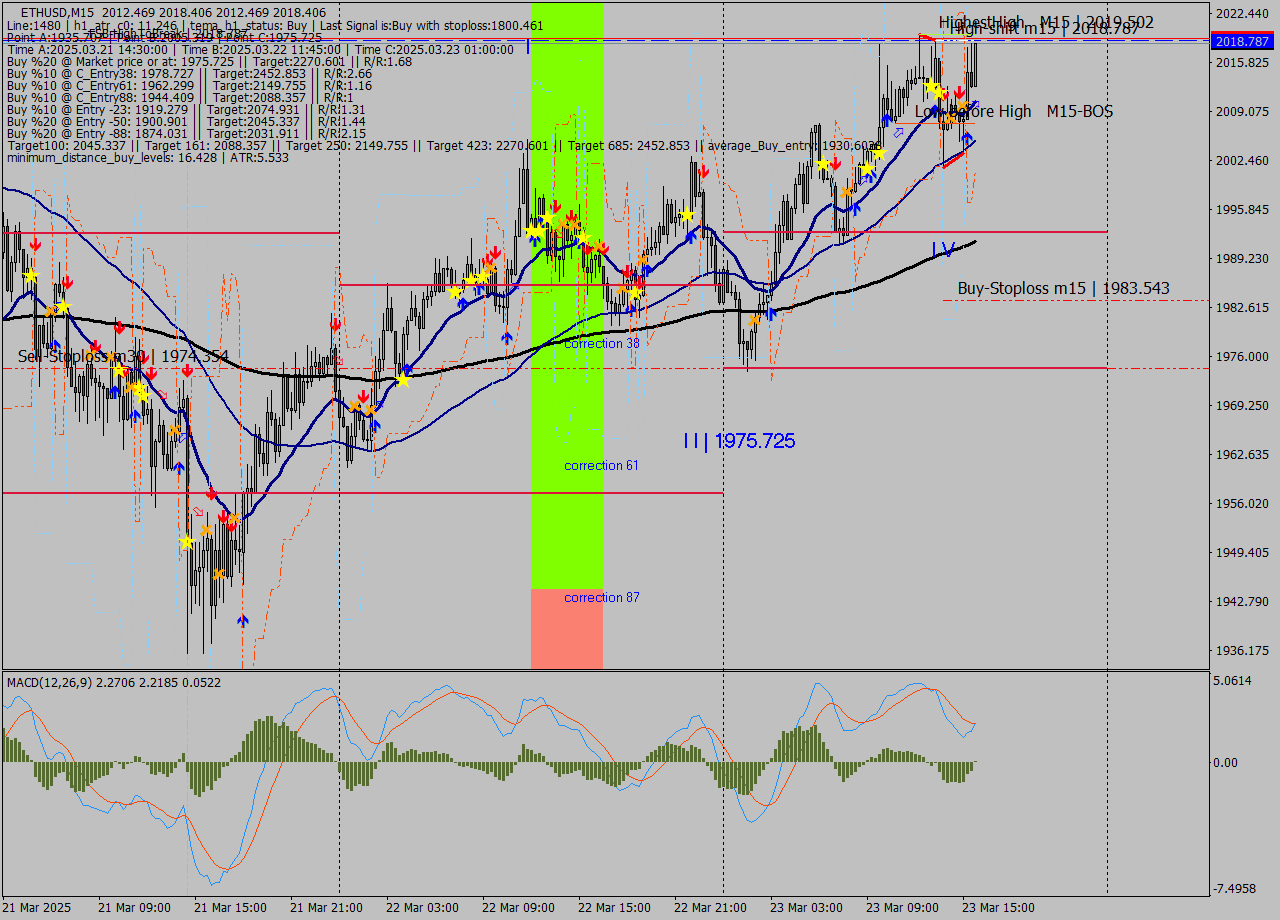
Task: Click the Low Before High M15-BOS label
Action: point(1014,111)
